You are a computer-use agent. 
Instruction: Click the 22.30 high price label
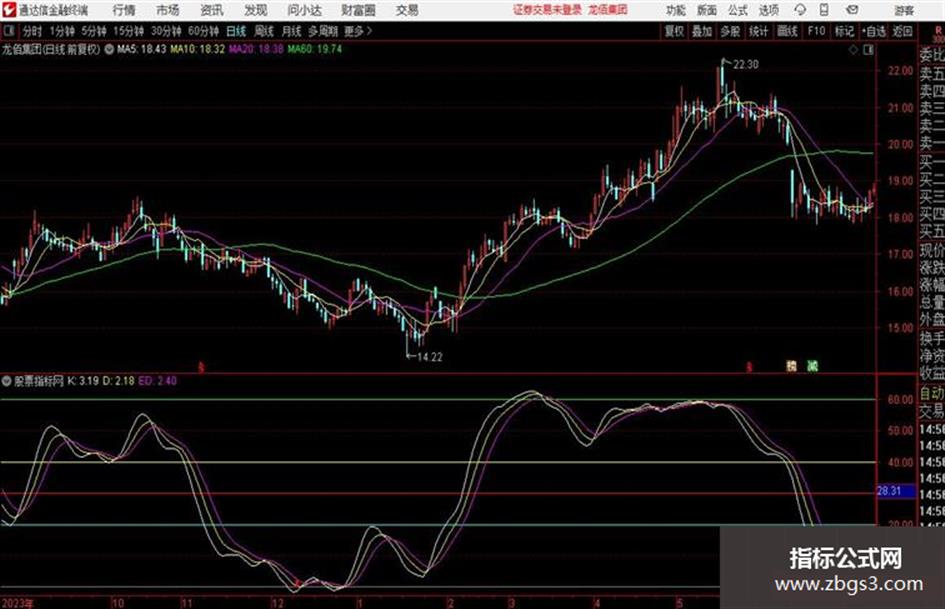click(746, 65)
